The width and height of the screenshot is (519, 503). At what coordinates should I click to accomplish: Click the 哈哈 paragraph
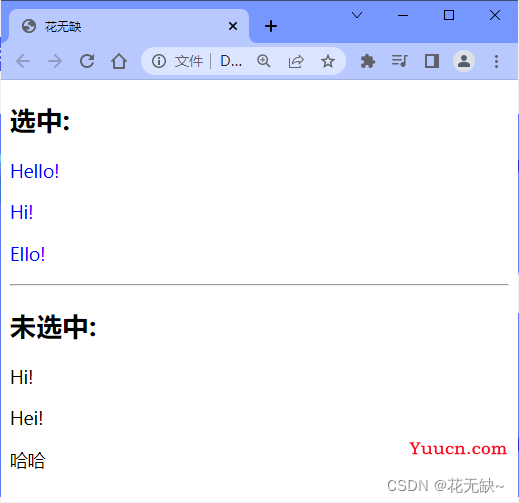(x=28, y=461)
